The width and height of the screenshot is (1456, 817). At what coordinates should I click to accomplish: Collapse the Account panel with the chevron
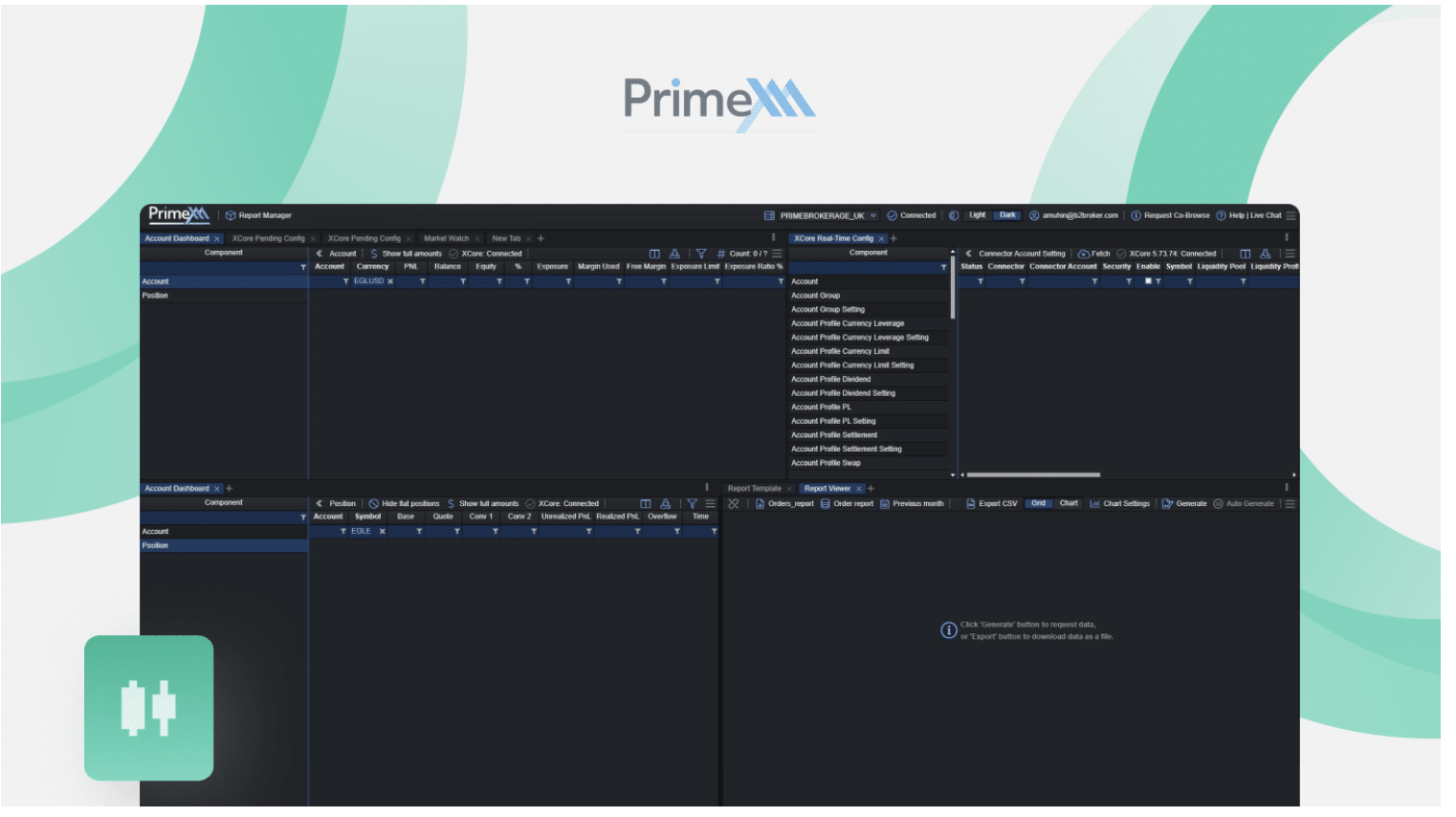tap(320, 254)
